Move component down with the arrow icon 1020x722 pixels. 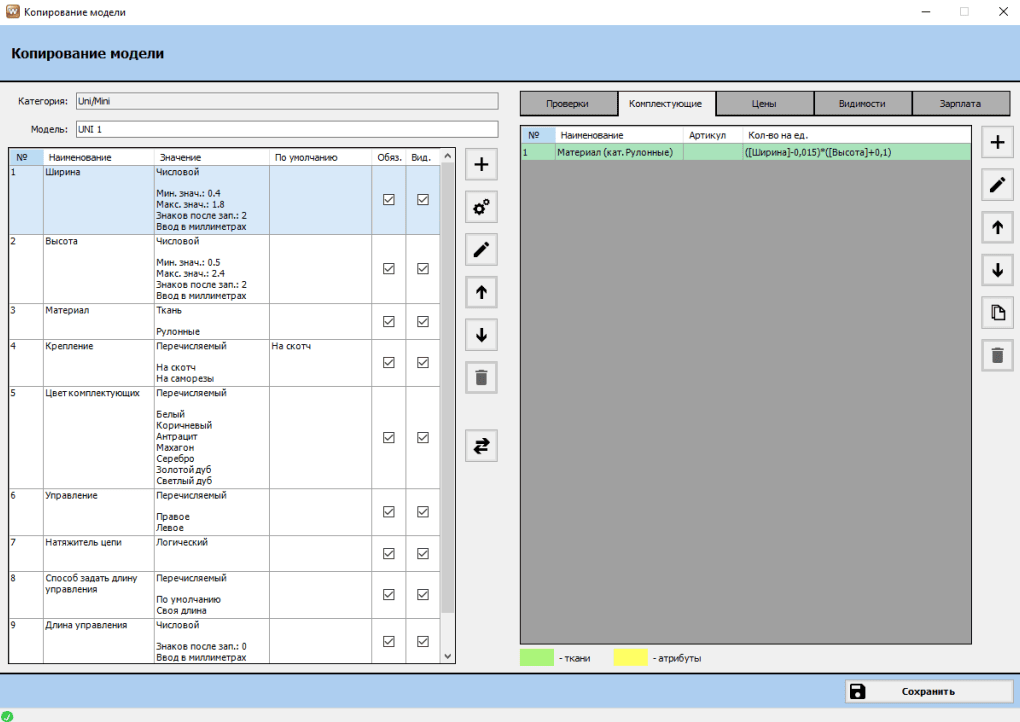tap(996, 270)
